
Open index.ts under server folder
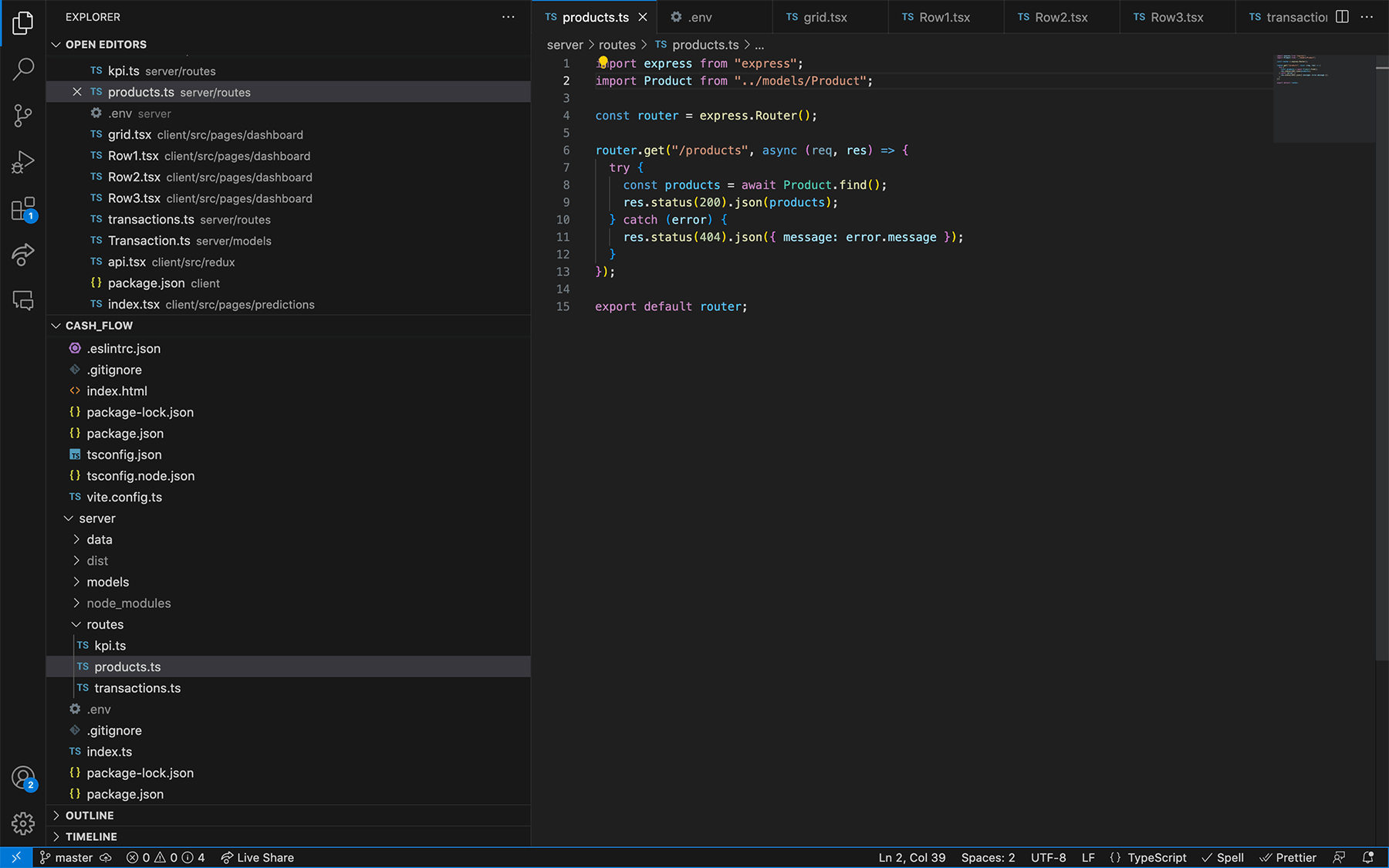pos(289,751)
